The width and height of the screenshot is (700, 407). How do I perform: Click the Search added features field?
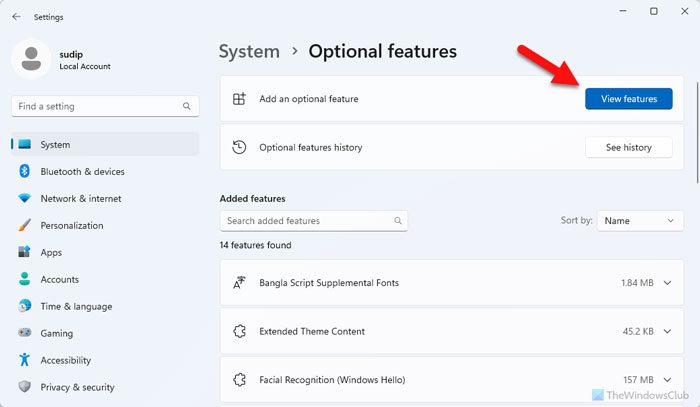(x=313, y=220)
